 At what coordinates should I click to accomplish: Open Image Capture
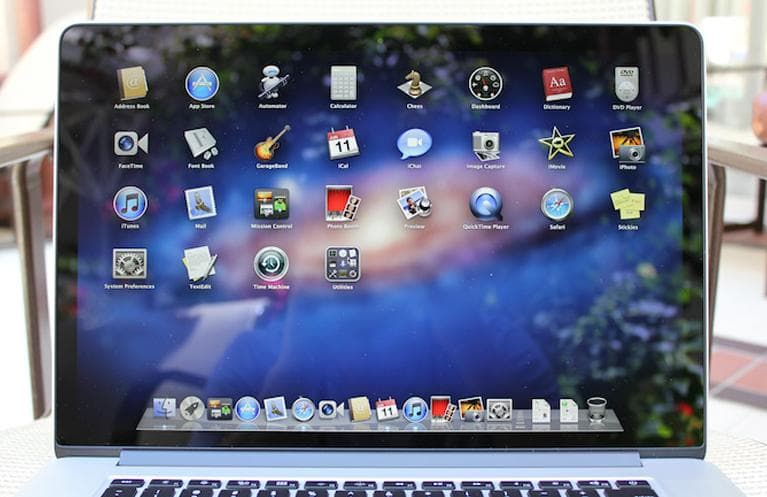[485, 145]
